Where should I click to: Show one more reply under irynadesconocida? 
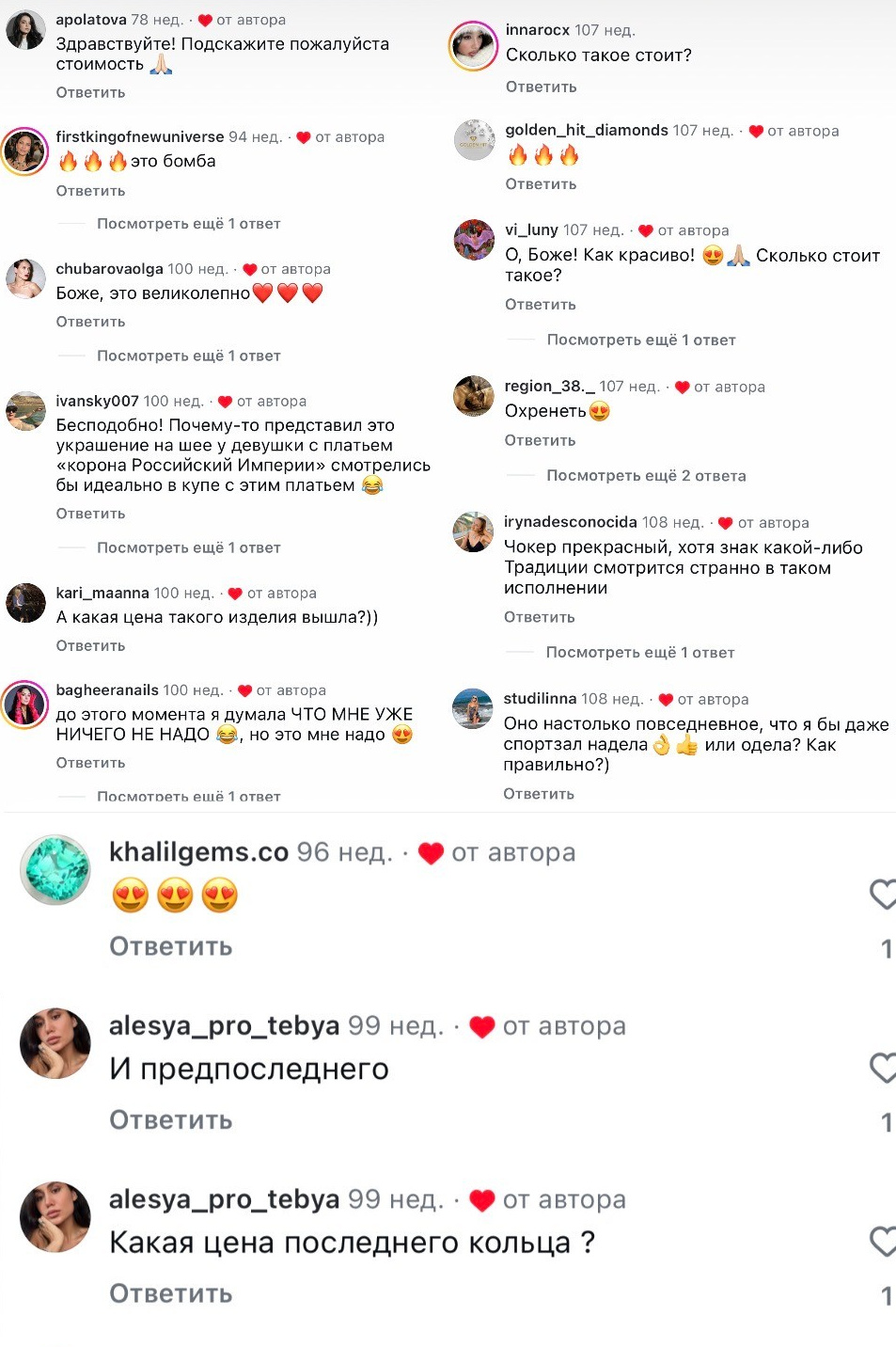(640, 653)
